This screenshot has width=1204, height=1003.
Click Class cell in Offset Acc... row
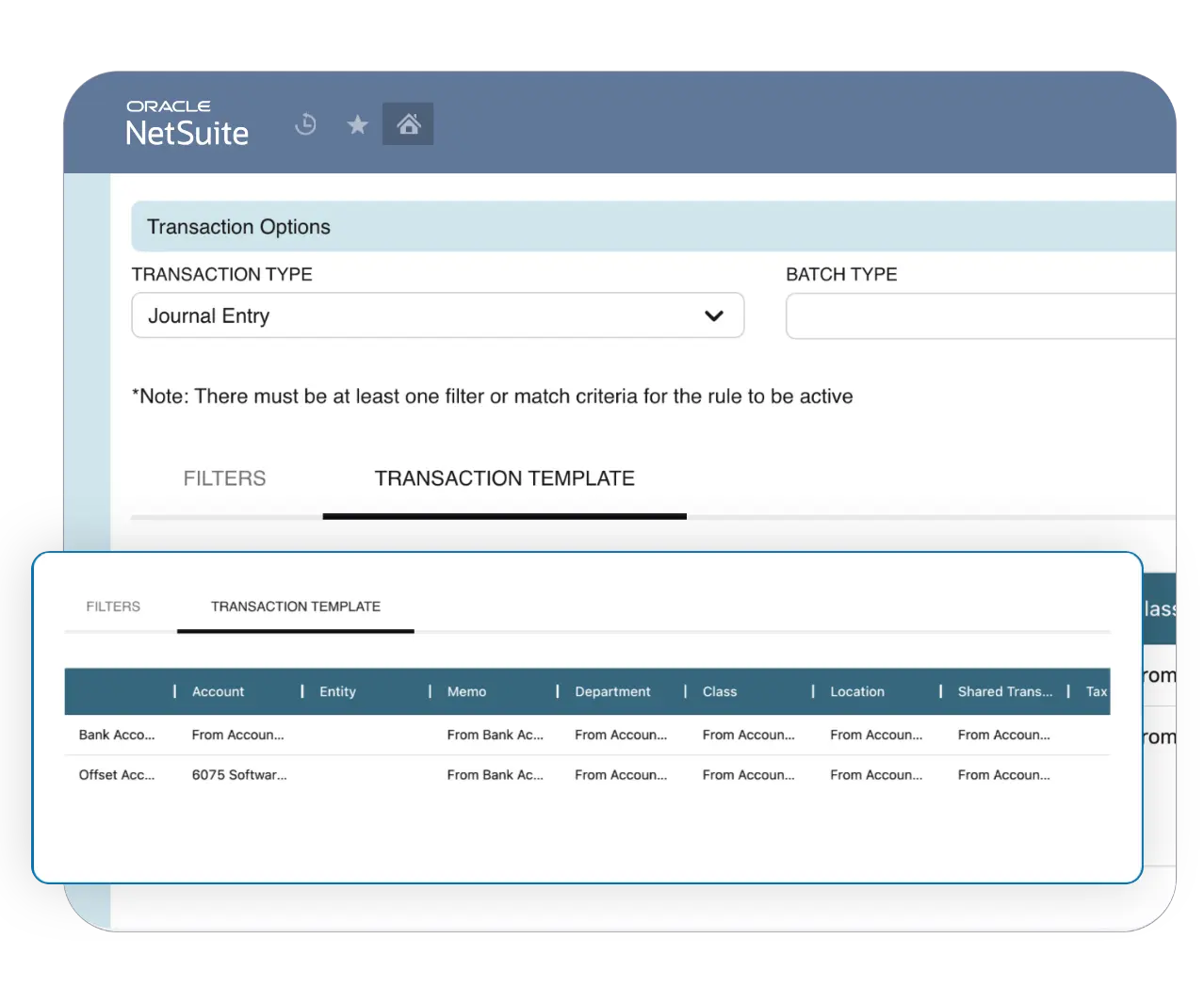(x=748, y=775)
